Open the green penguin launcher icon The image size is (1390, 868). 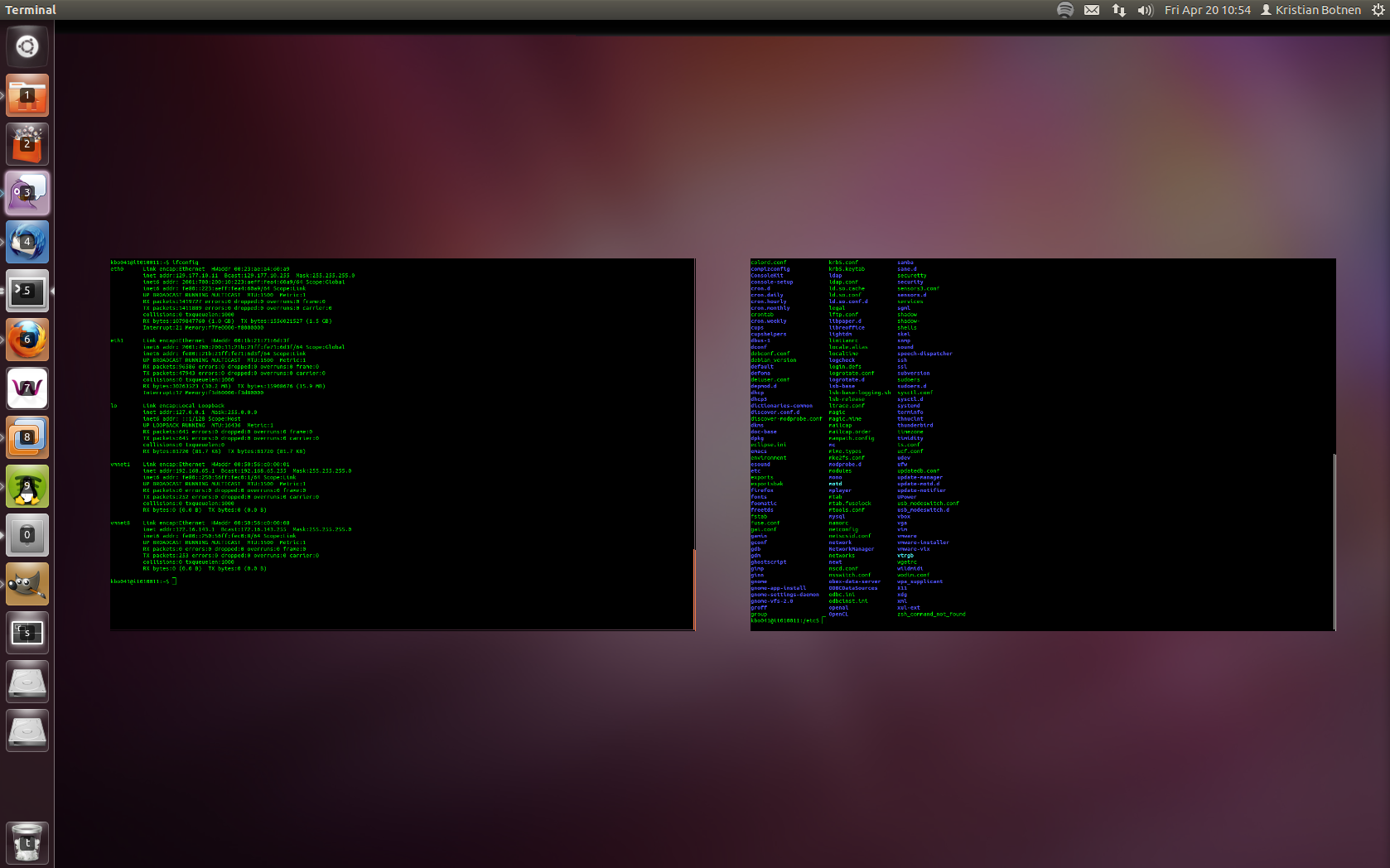click(x=27, y=486)
